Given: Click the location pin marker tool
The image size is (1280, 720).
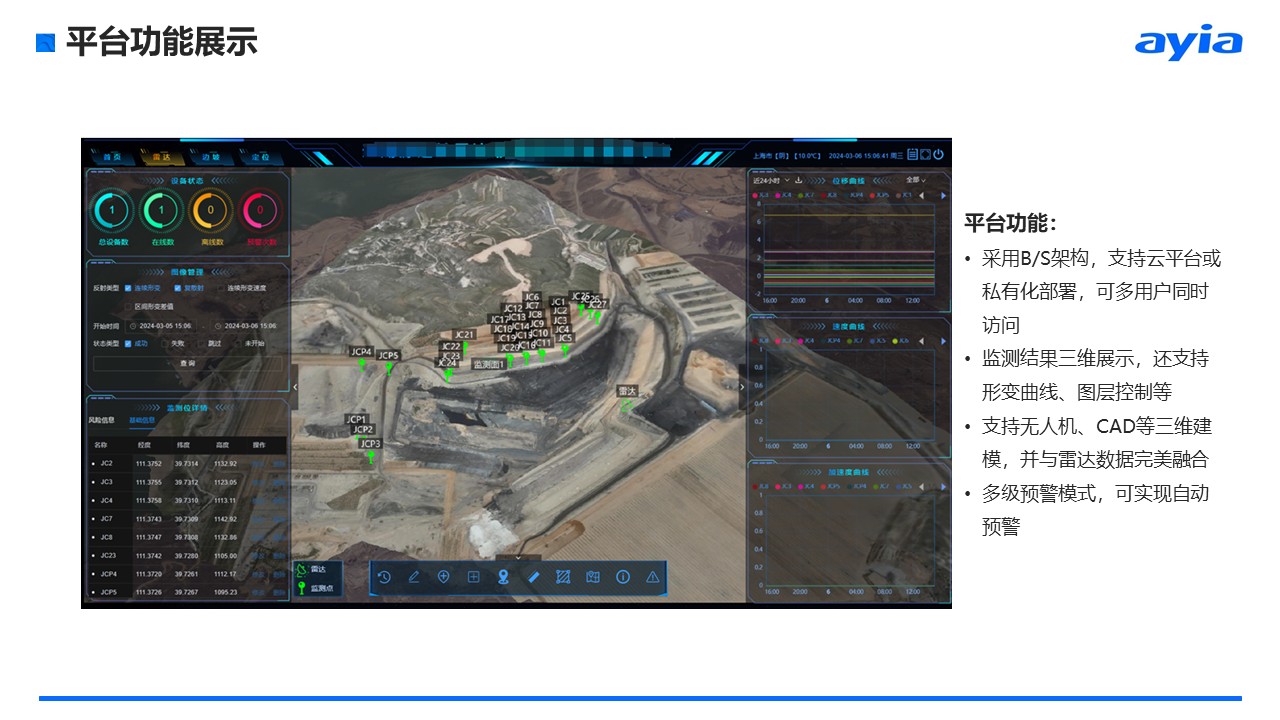Looking at the screenshot, I should [504, 577].
